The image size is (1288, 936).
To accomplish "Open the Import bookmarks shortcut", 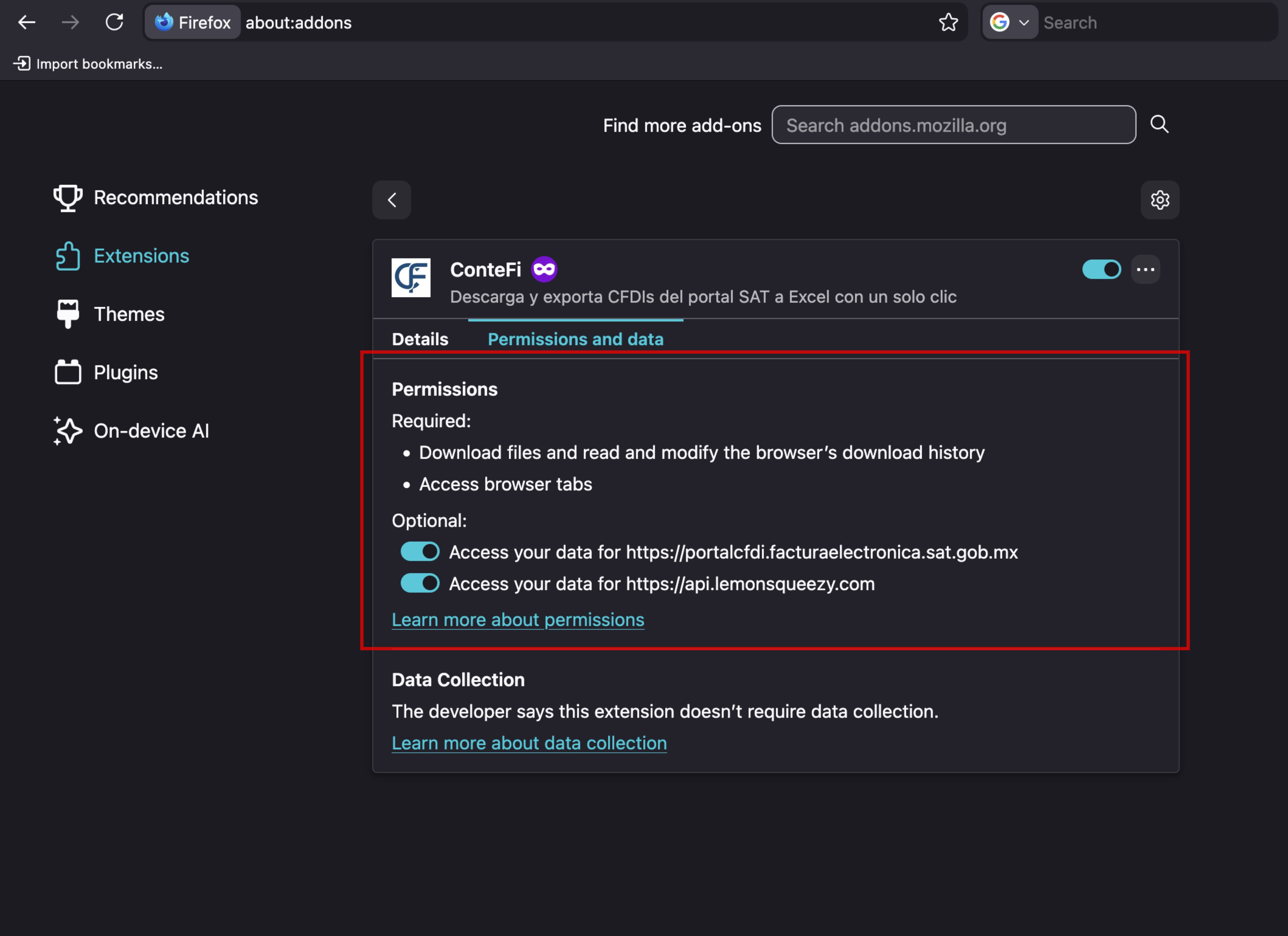I will (88, 64).
